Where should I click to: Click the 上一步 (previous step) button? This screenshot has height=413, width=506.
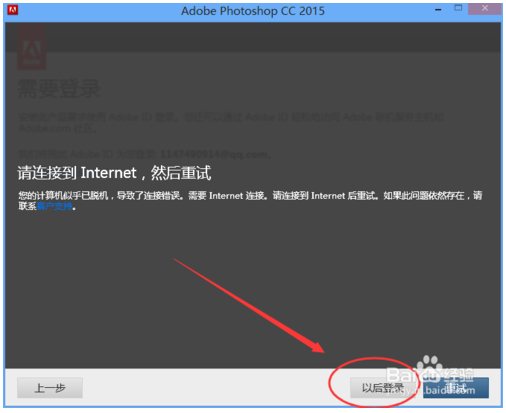coord(50,388)
